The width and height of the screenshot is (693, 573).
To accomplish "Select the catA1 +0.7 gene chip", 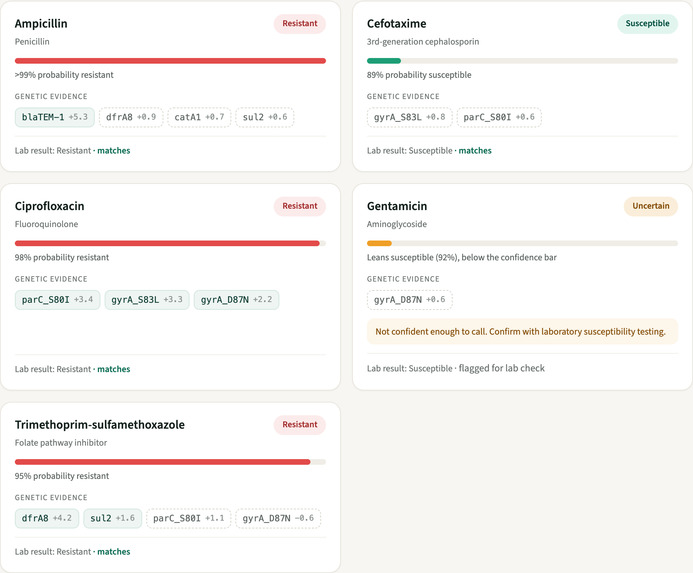I will point(199,117).
